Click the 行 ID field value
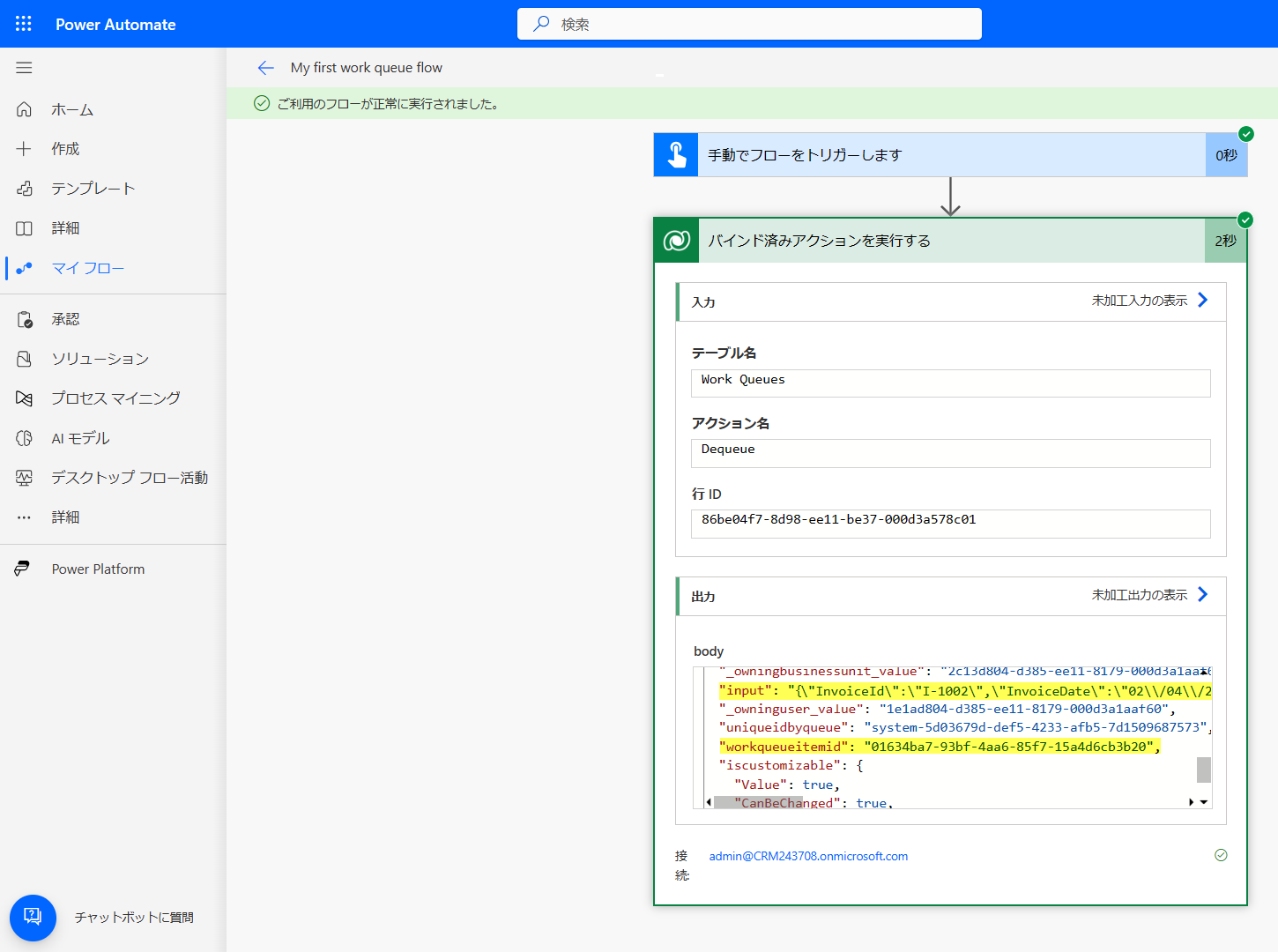This screenshot has height=952, width=1278. click(950, 524)
